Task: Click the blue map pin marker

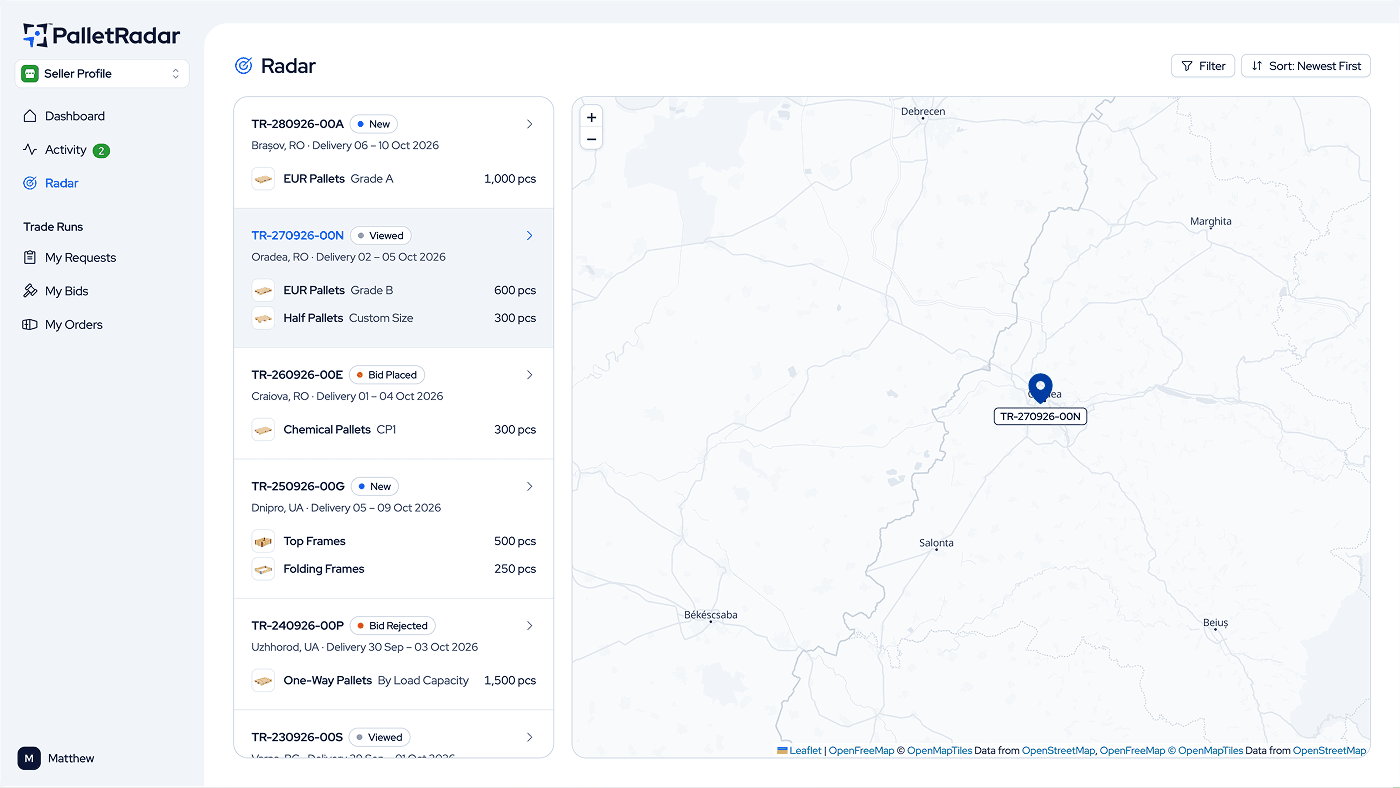Action: (x=1041, y=388)
